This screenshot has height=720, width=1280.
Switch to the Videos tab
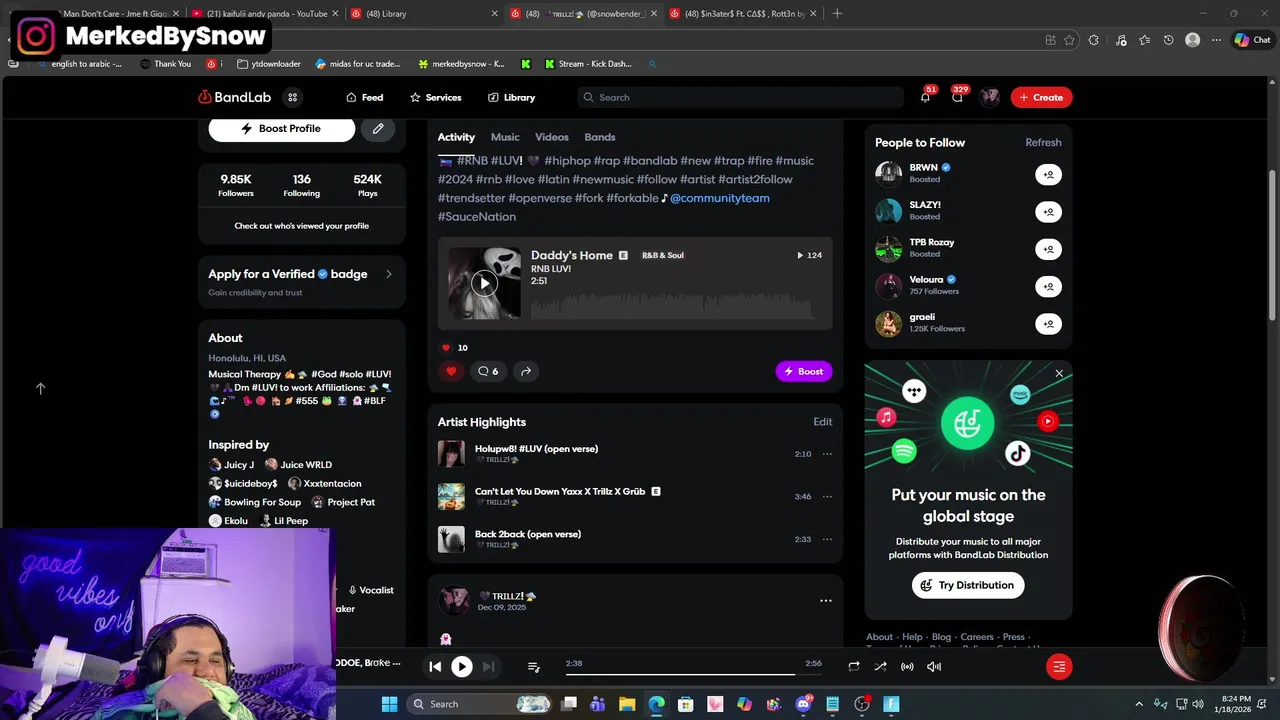click(x=552, y=137)
